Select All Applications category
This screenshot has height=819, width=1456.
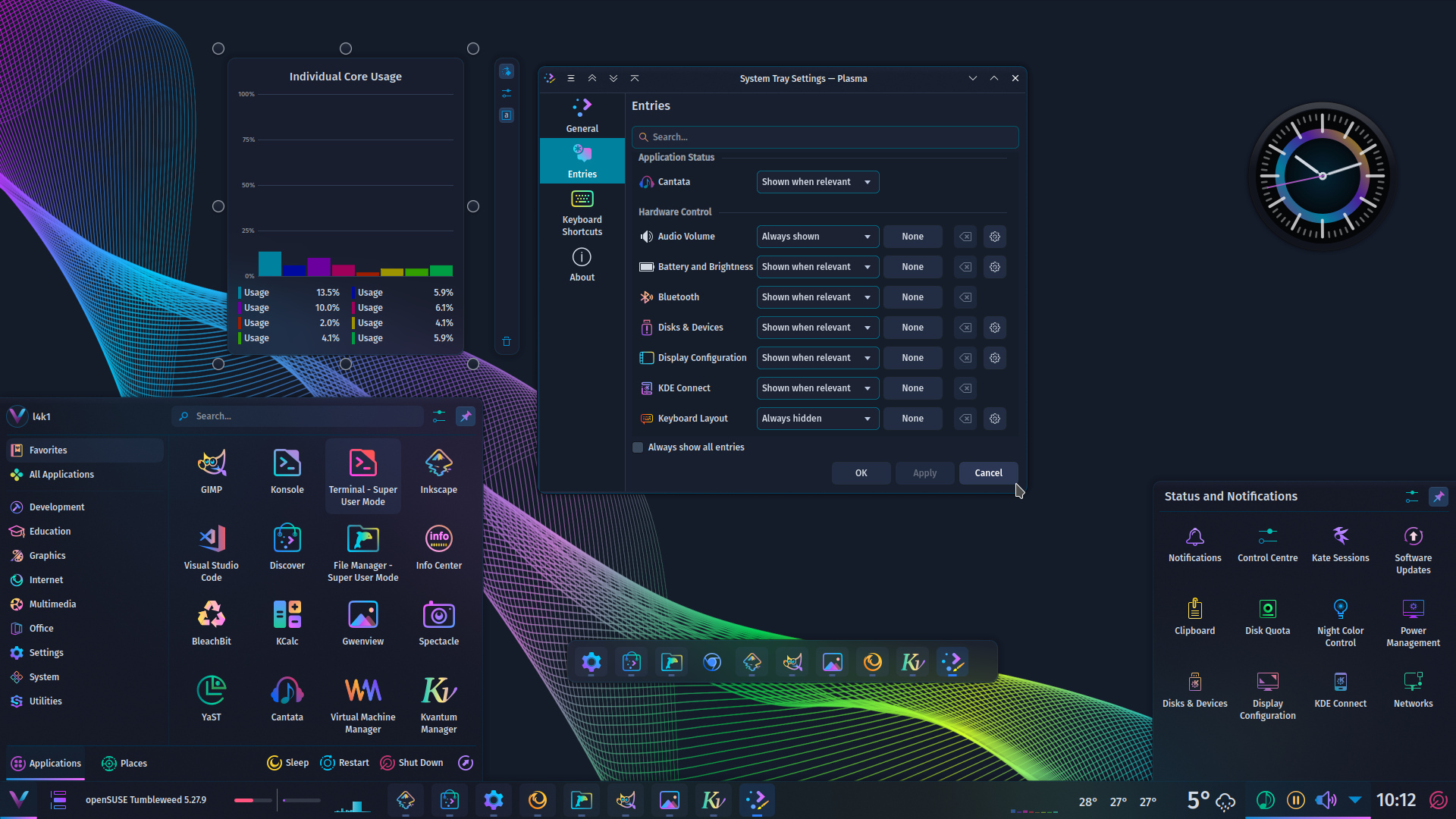click(84, 475)
